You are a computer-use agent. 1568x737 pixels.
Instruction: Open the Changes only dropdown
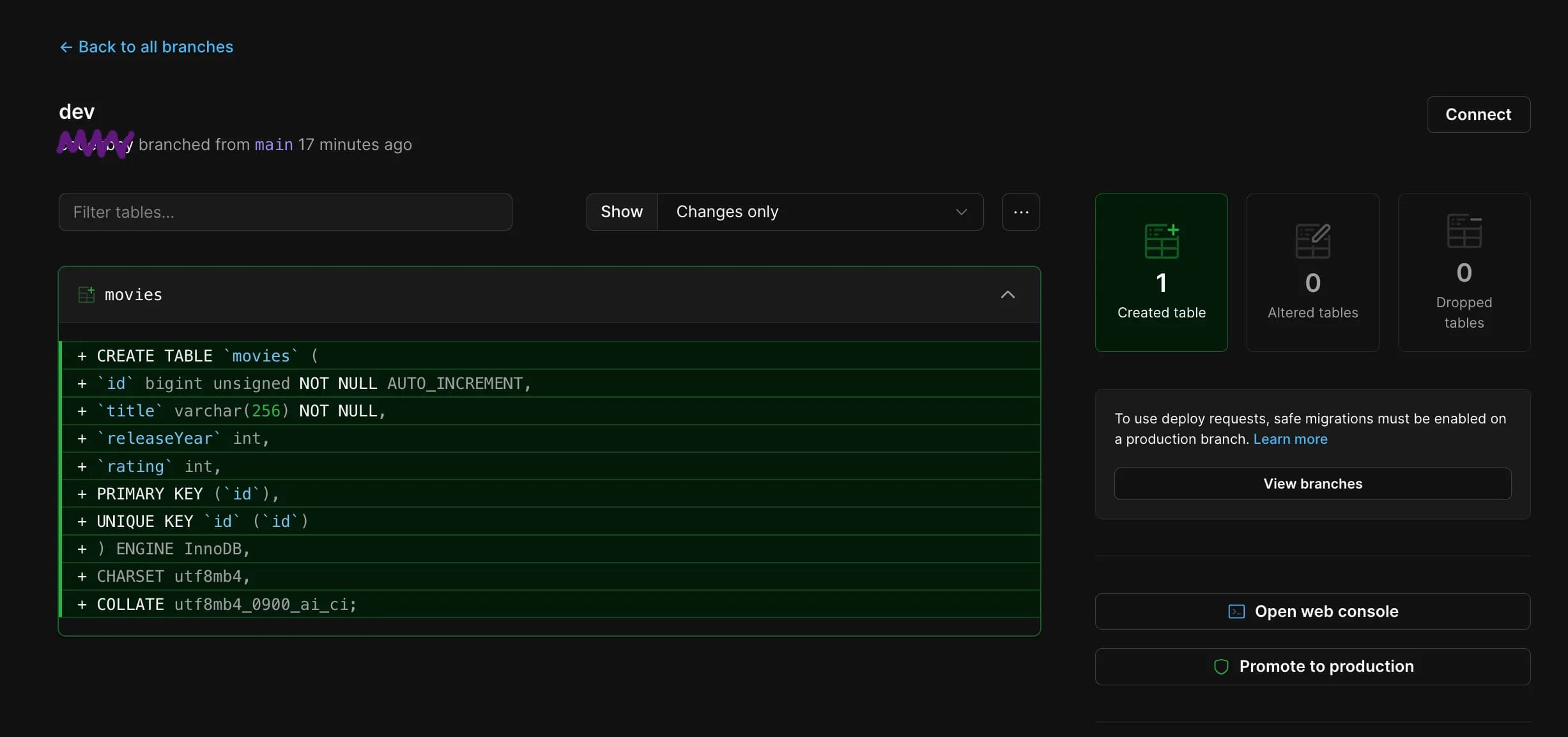(820, 212)
